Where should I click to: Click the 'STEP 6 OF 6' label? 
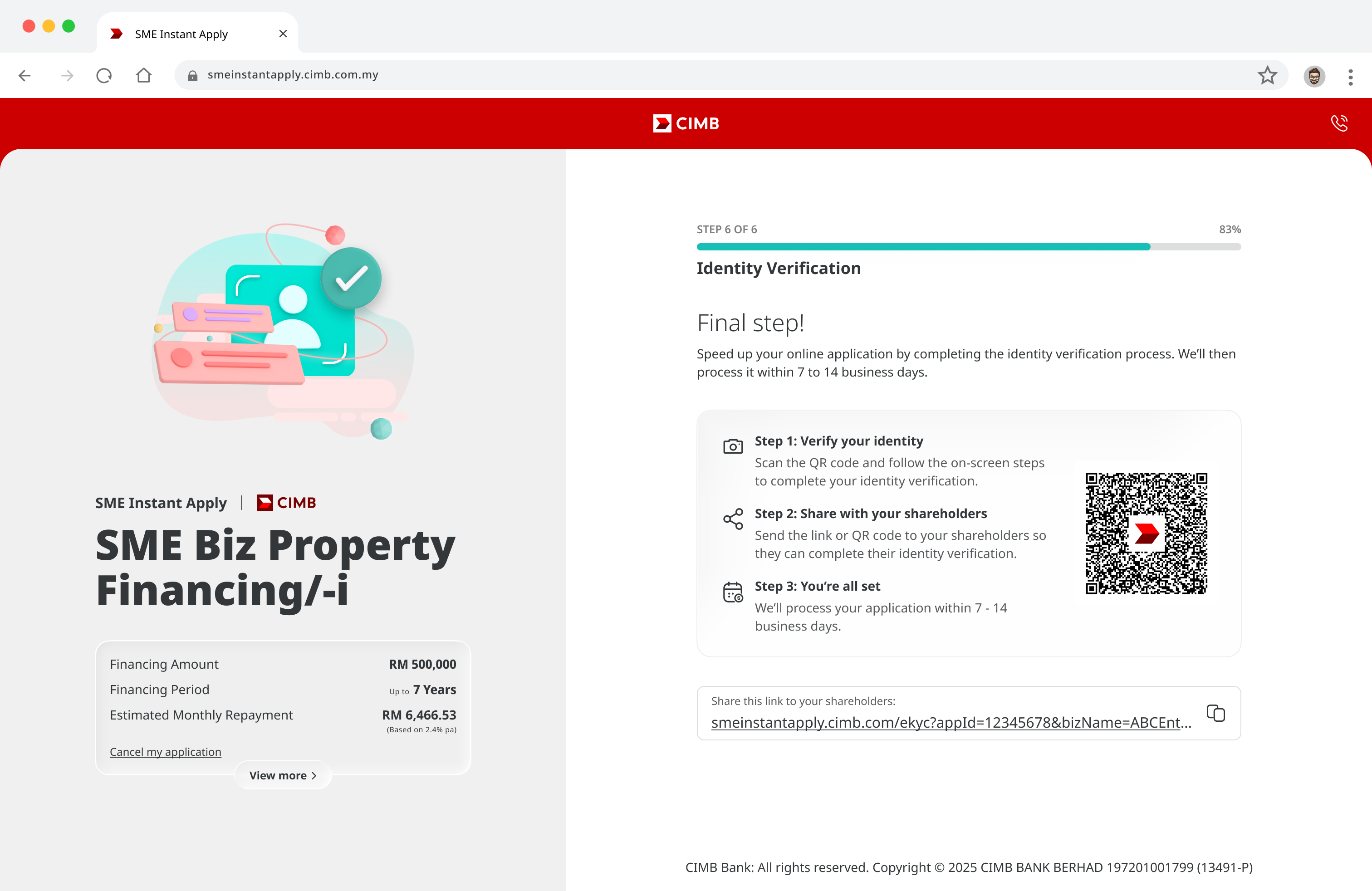(x=726, y=230)
